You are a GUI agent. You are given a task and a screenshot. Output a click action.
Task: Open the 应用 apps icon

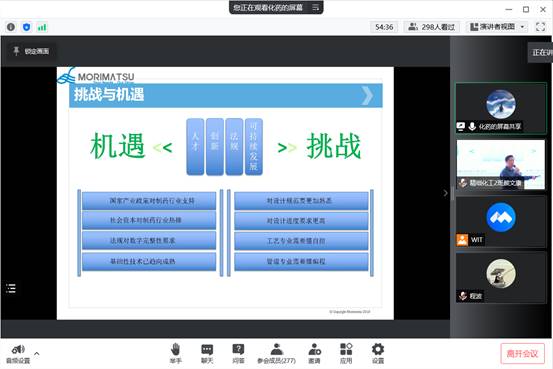click(x=346, y=353)
